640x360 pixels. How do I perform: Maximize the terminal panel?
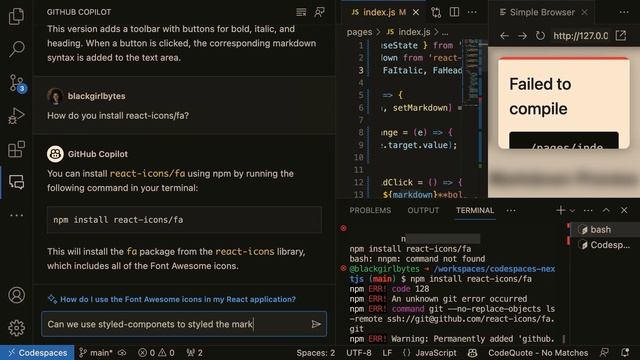click(x=606, y=210)
